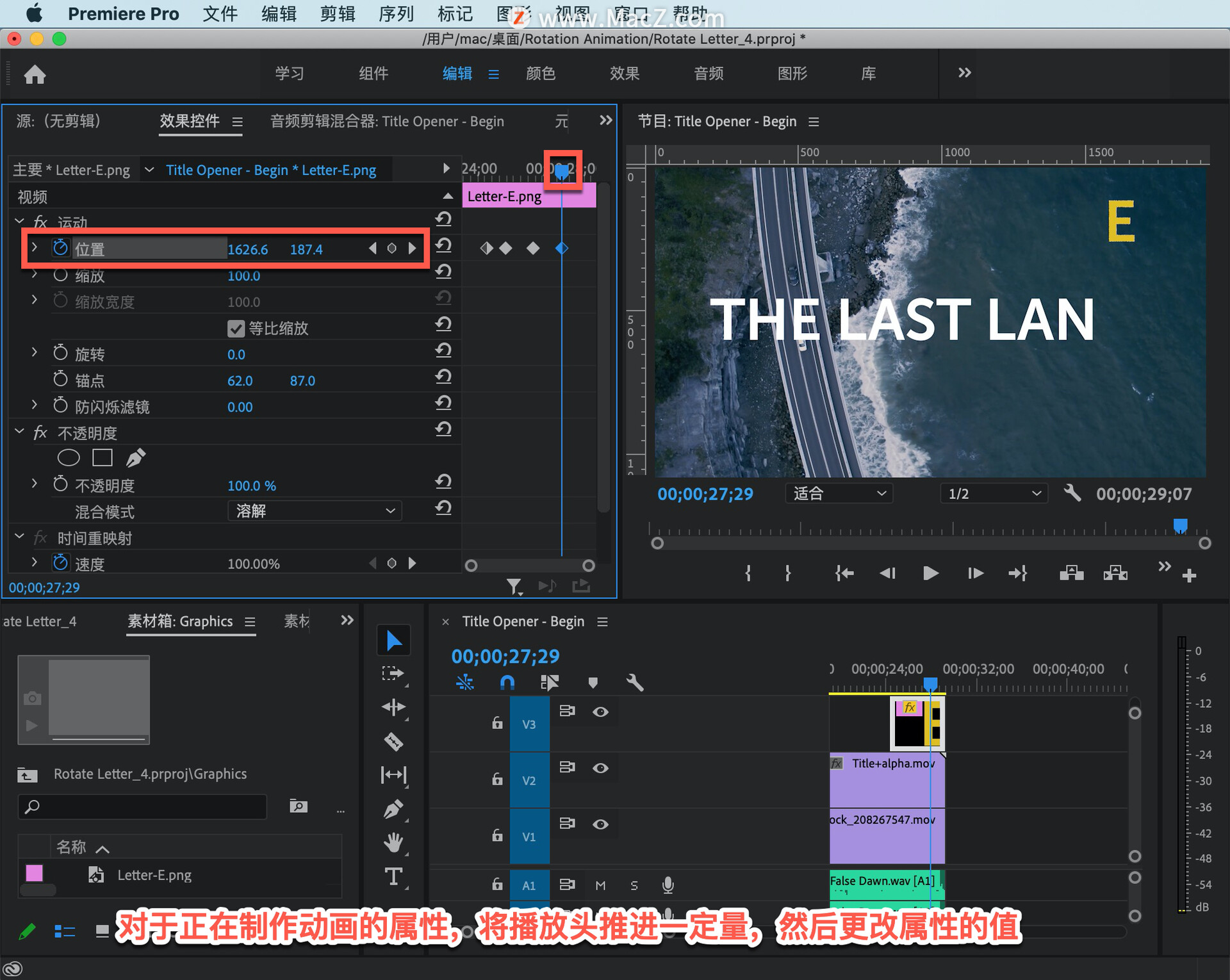Uncheck the 等比缩放 checkbox
The image size is (1230, 980).
tap(236, 329)
